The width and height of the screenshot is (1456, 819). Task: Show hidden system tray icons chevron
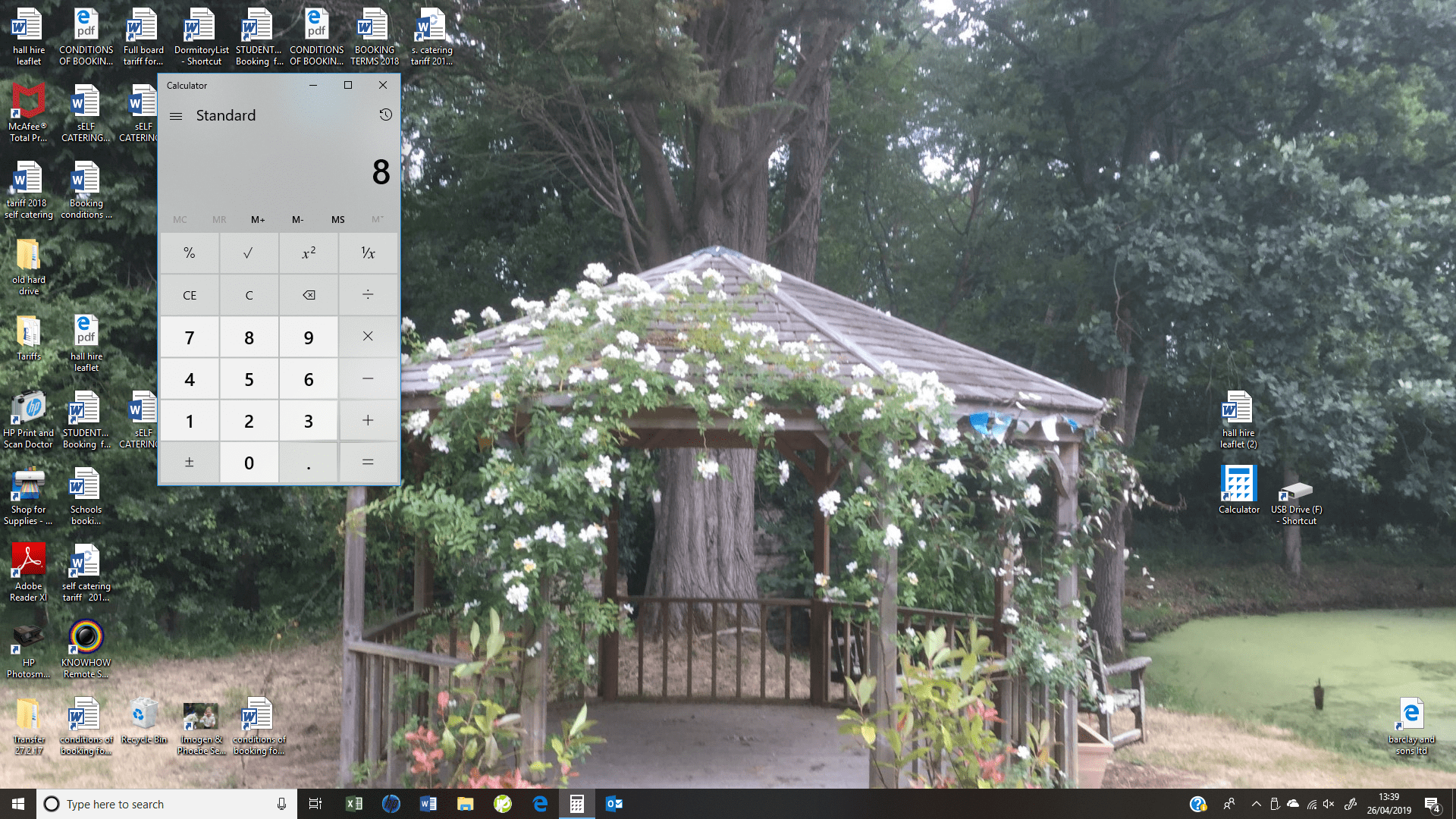(x=1256, y=804)
